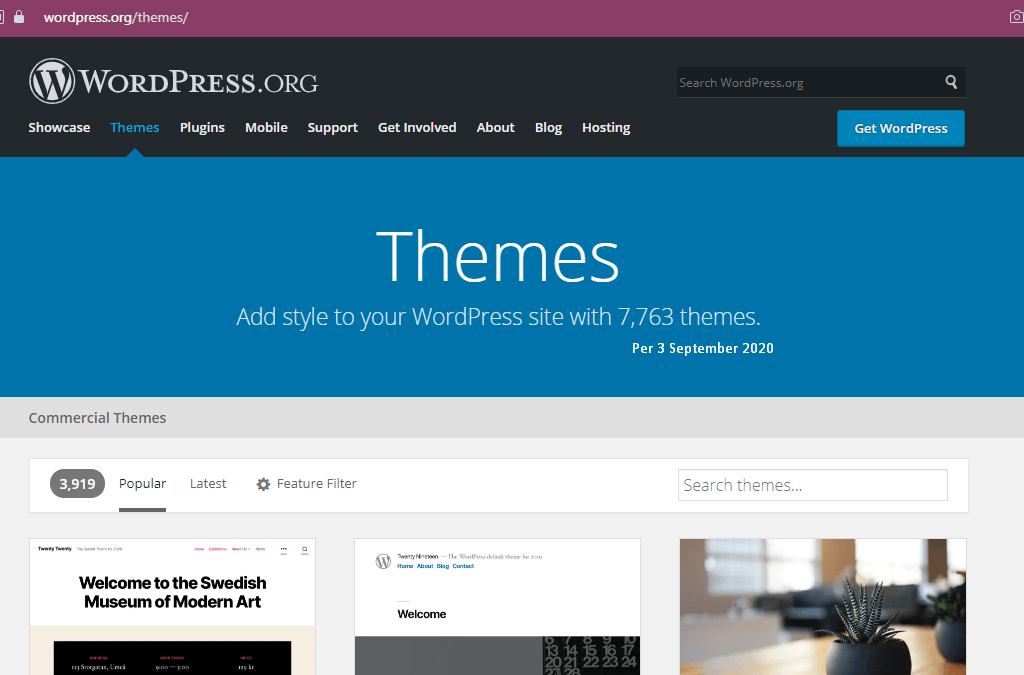The height and width of the screenshot is (675, 1024).
Task: Click the wordpress.org/themes/ URL in the address bar
Action: pos(116,18)
